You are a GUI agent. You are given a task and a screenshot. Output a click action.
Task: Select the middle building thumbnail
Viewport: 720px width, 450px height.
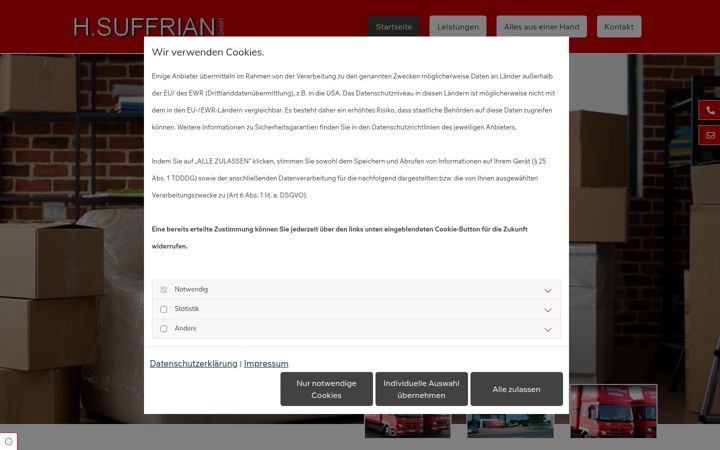coord(510,426)
